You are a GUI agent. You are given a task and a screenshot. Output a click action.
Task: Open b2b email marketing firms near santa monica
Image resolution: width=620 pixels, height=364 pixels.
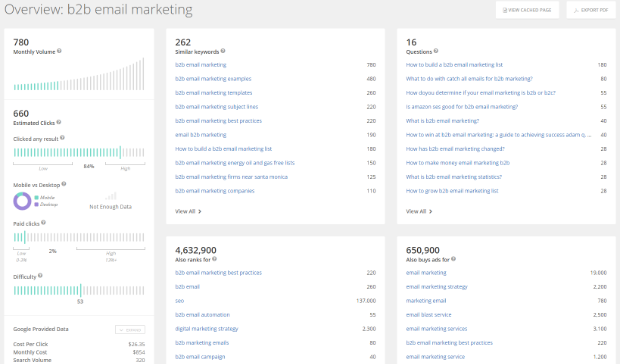pos(231,177)
